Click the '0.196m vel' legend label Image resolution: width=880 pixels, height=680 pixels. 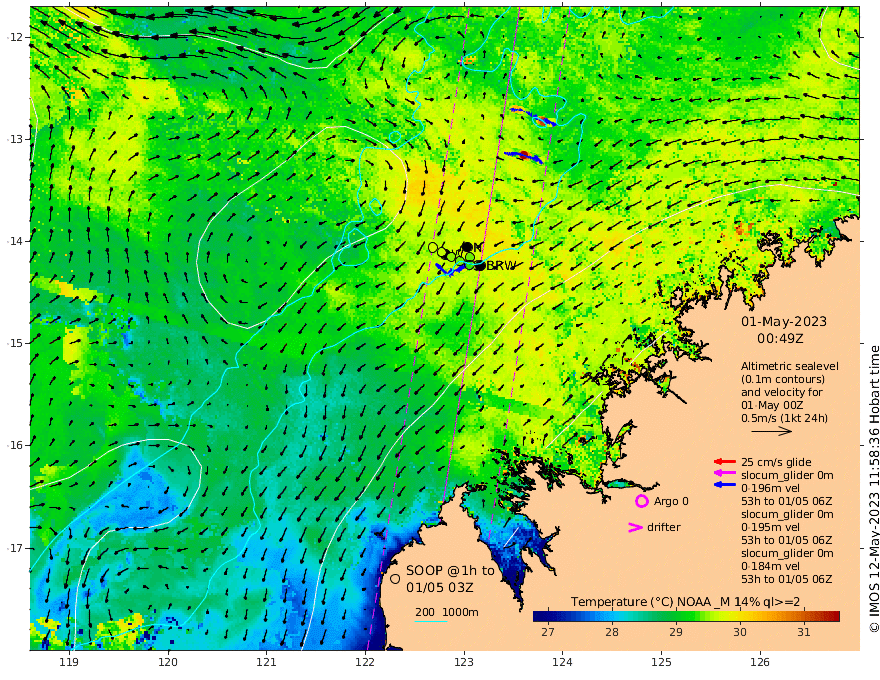pyautogui.click(x=771, y=488)
